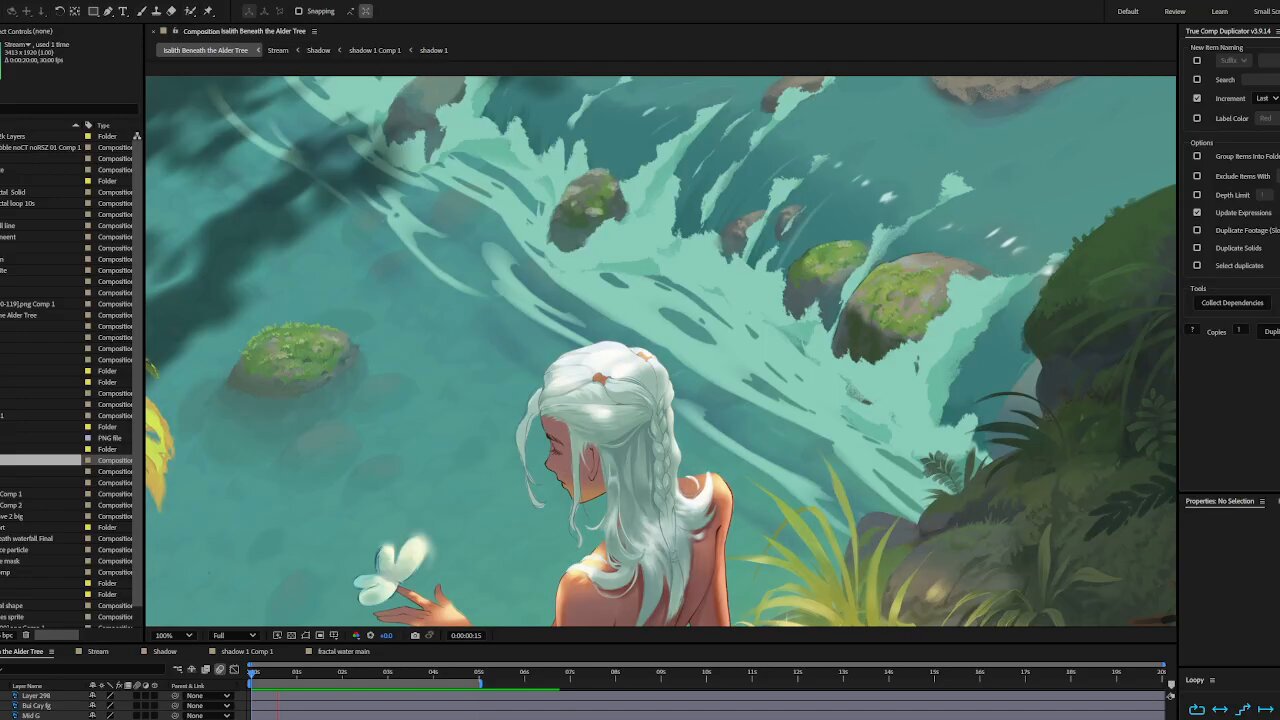Uncheck Update Expressions checkbox
Image resolution: width=1280 pixels, height=720 pixels.
1197,213
